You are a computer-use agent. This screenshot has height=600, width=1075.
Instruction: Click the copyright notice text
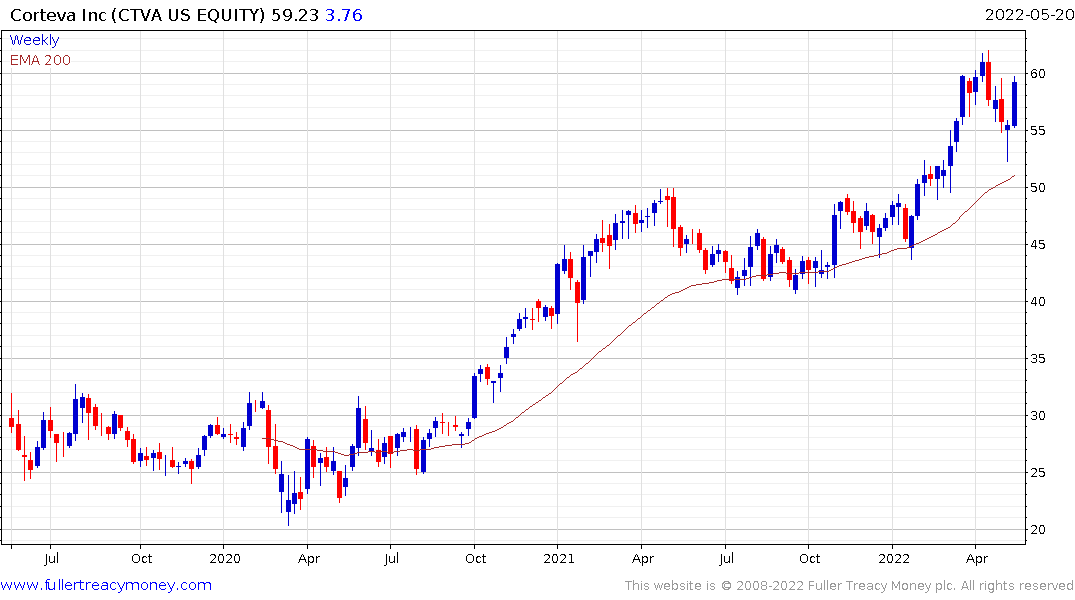[x=849, y=585]
